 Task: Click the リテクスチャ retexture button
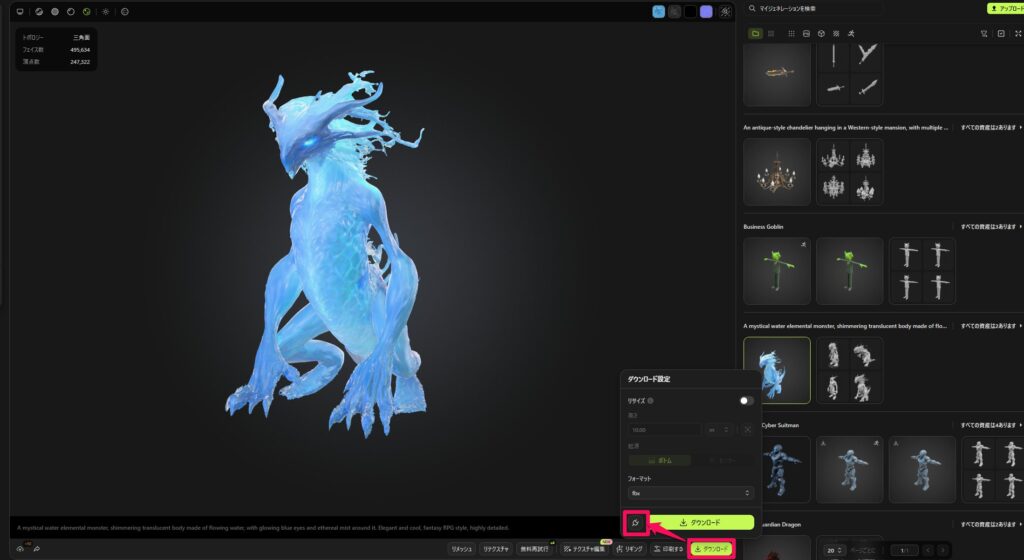(496, 549)
